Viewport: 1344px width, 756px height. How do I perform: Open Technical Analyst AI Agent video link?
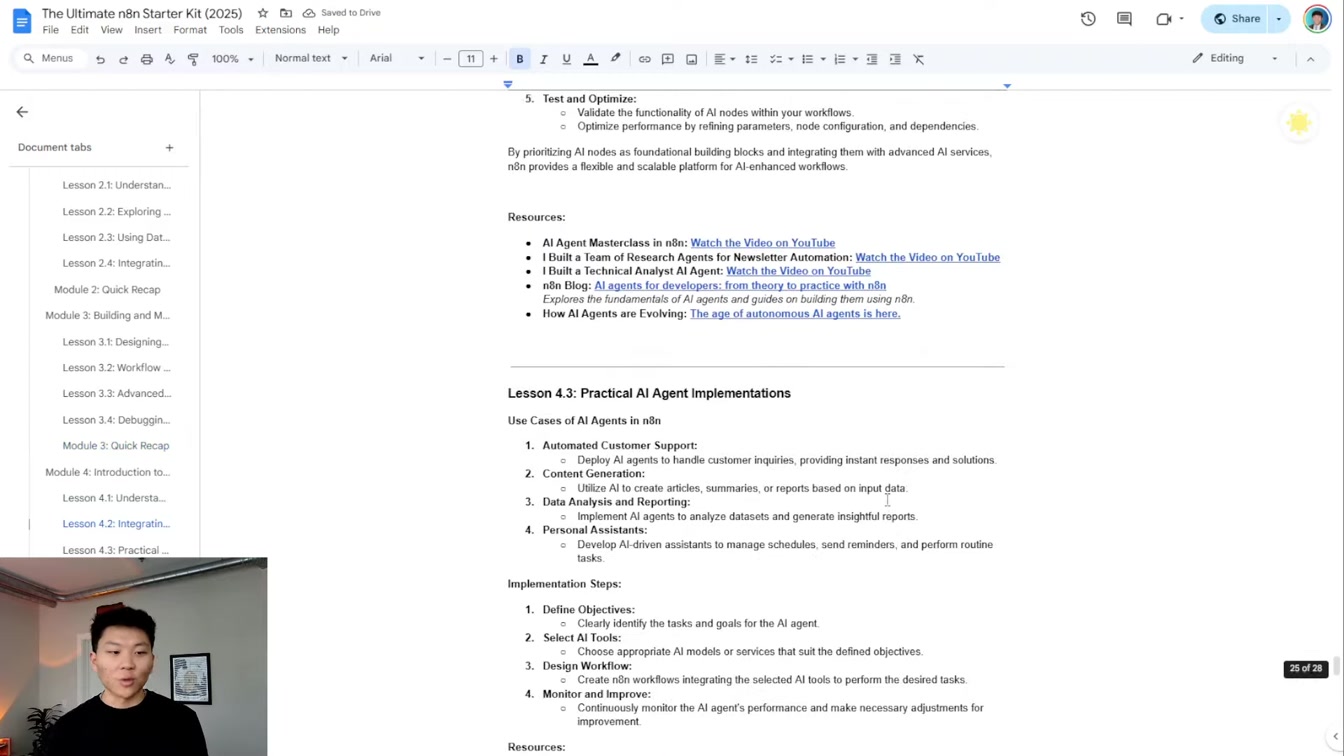798,271
